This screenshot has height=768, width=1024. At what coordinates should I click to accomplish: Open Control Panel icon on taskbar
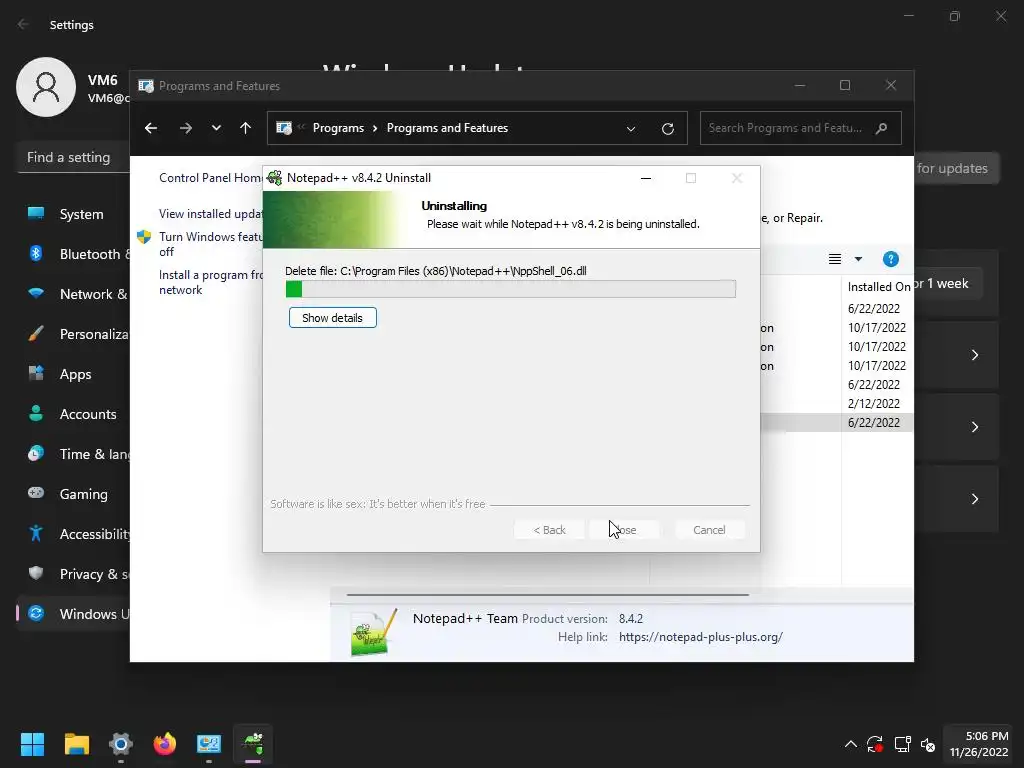209,744
